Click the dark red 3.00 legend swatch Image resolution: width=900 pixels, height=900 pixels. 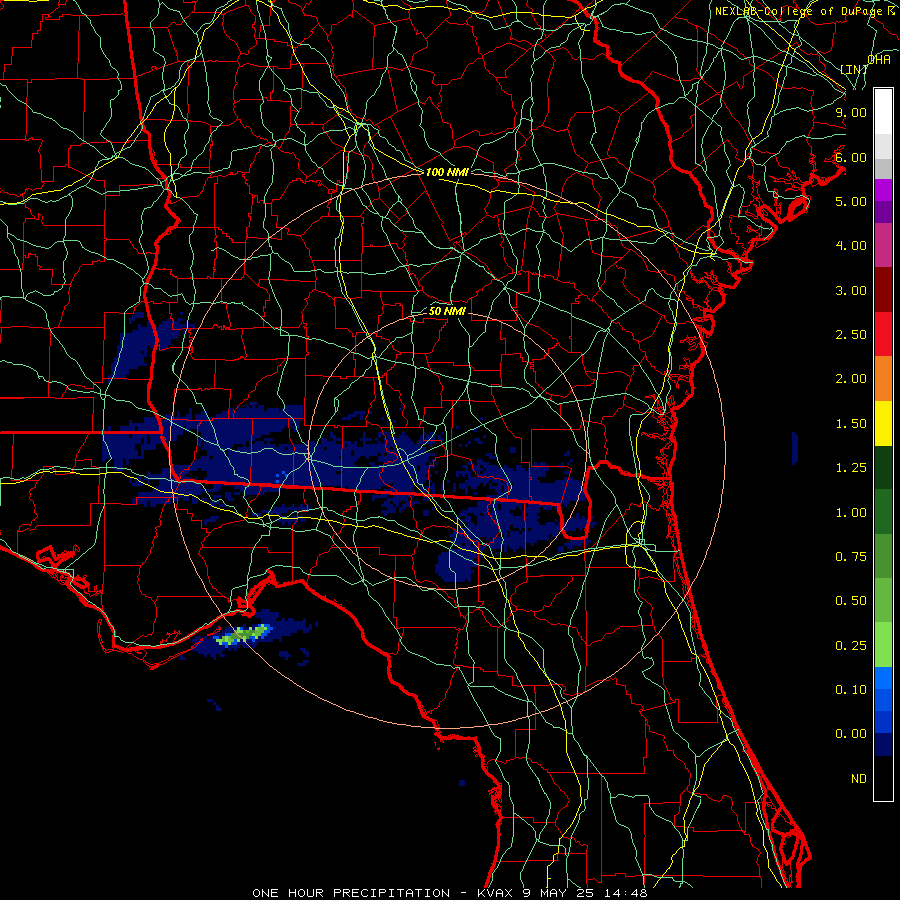point(883,290)
